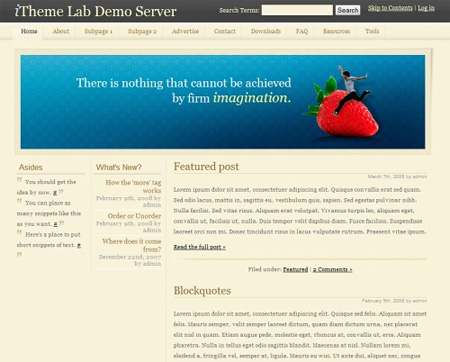Go to Subpage 2 tab
The image size is (450, 362).
point(142,31)
